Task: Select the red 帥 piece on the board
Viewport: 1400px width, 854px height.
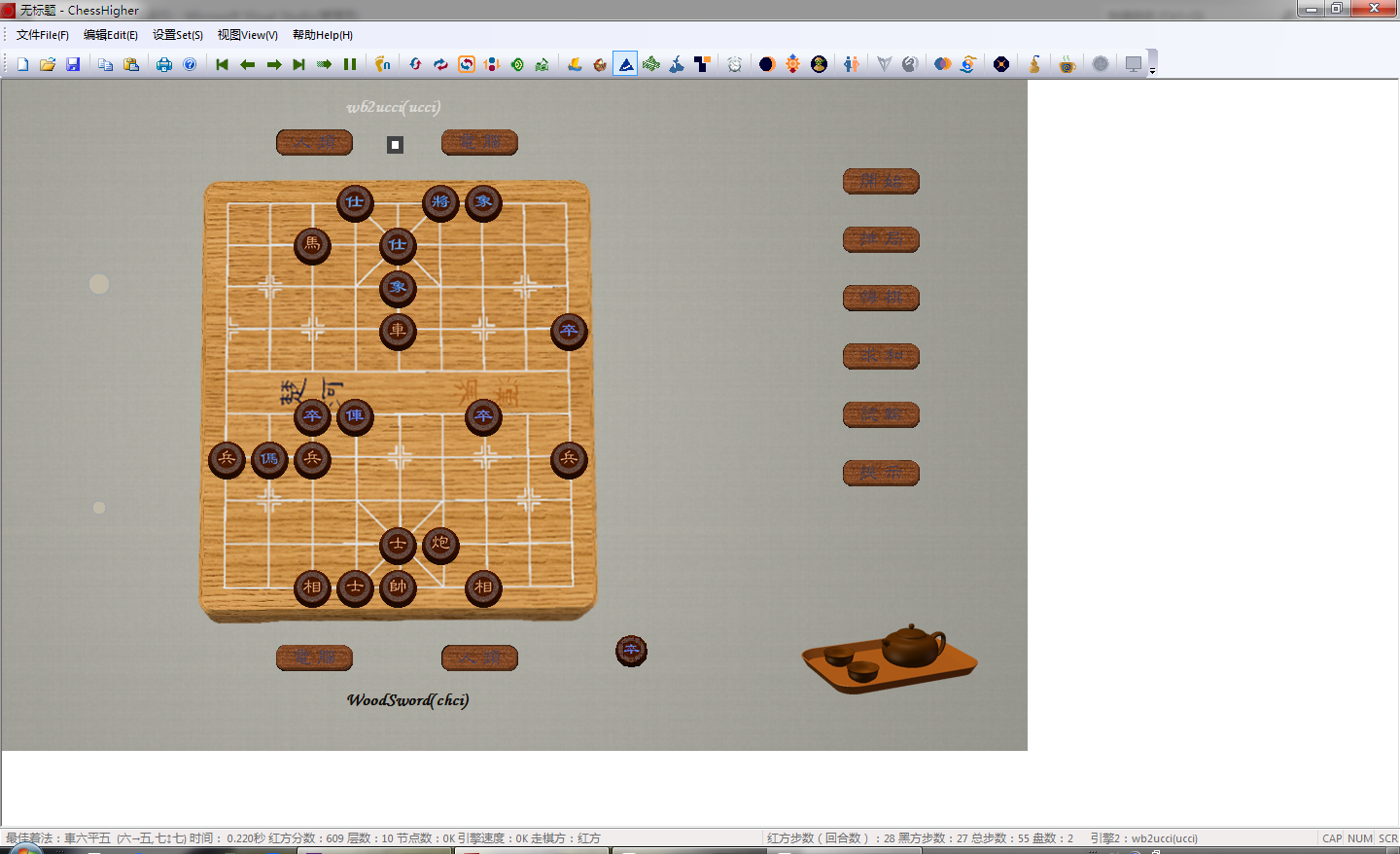Action: [398, 587]
